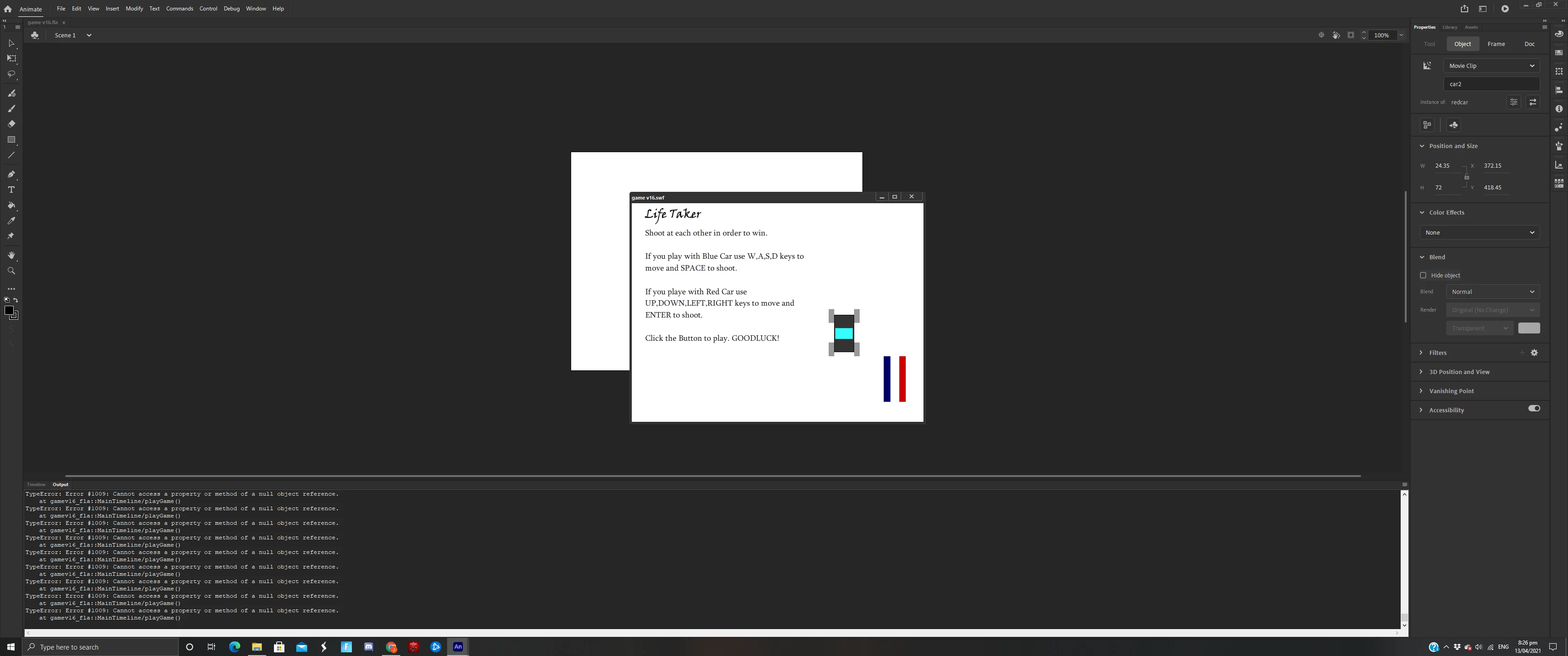Click the car2 instance name field

(1491, 84)
